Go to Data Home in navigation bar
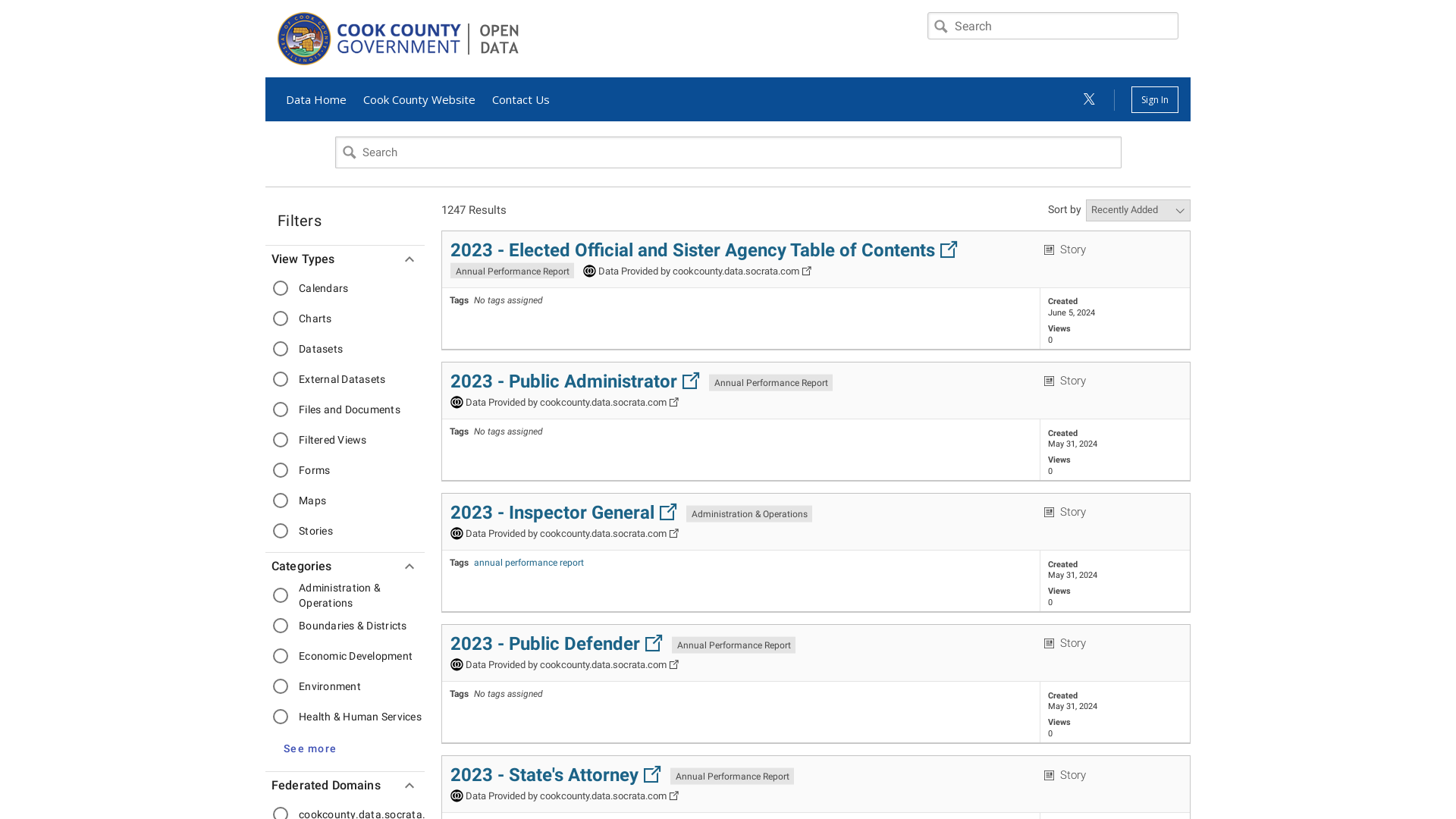This screenshot has width=1456, height=819. click(x=315, y=99)
